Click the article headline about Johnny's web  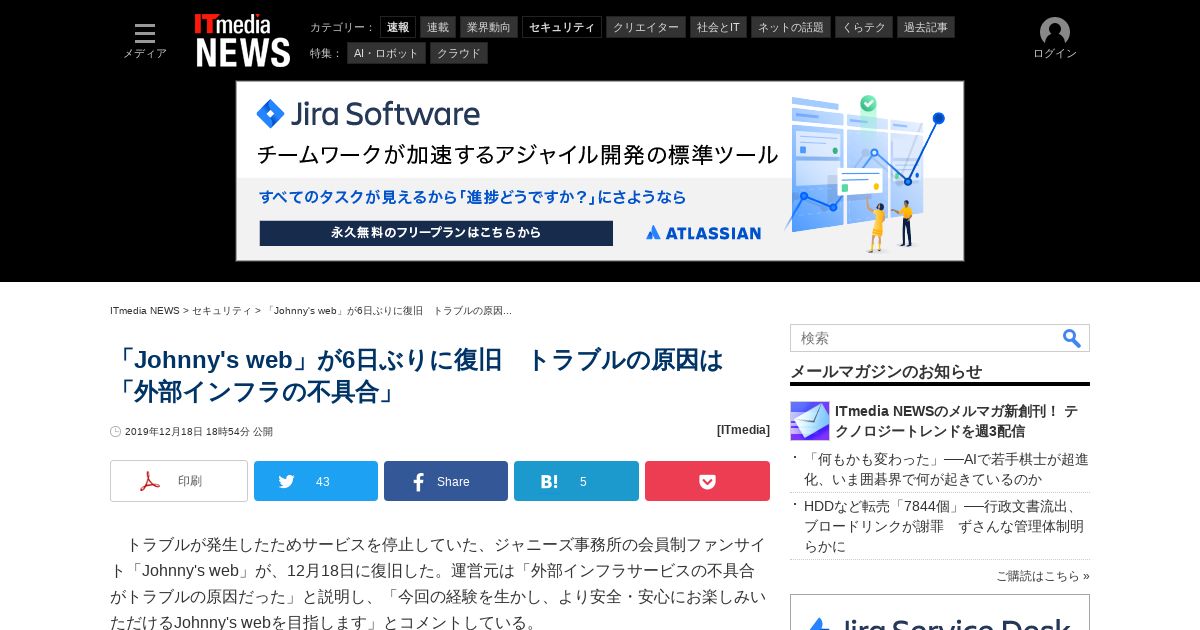coord(417,375)
